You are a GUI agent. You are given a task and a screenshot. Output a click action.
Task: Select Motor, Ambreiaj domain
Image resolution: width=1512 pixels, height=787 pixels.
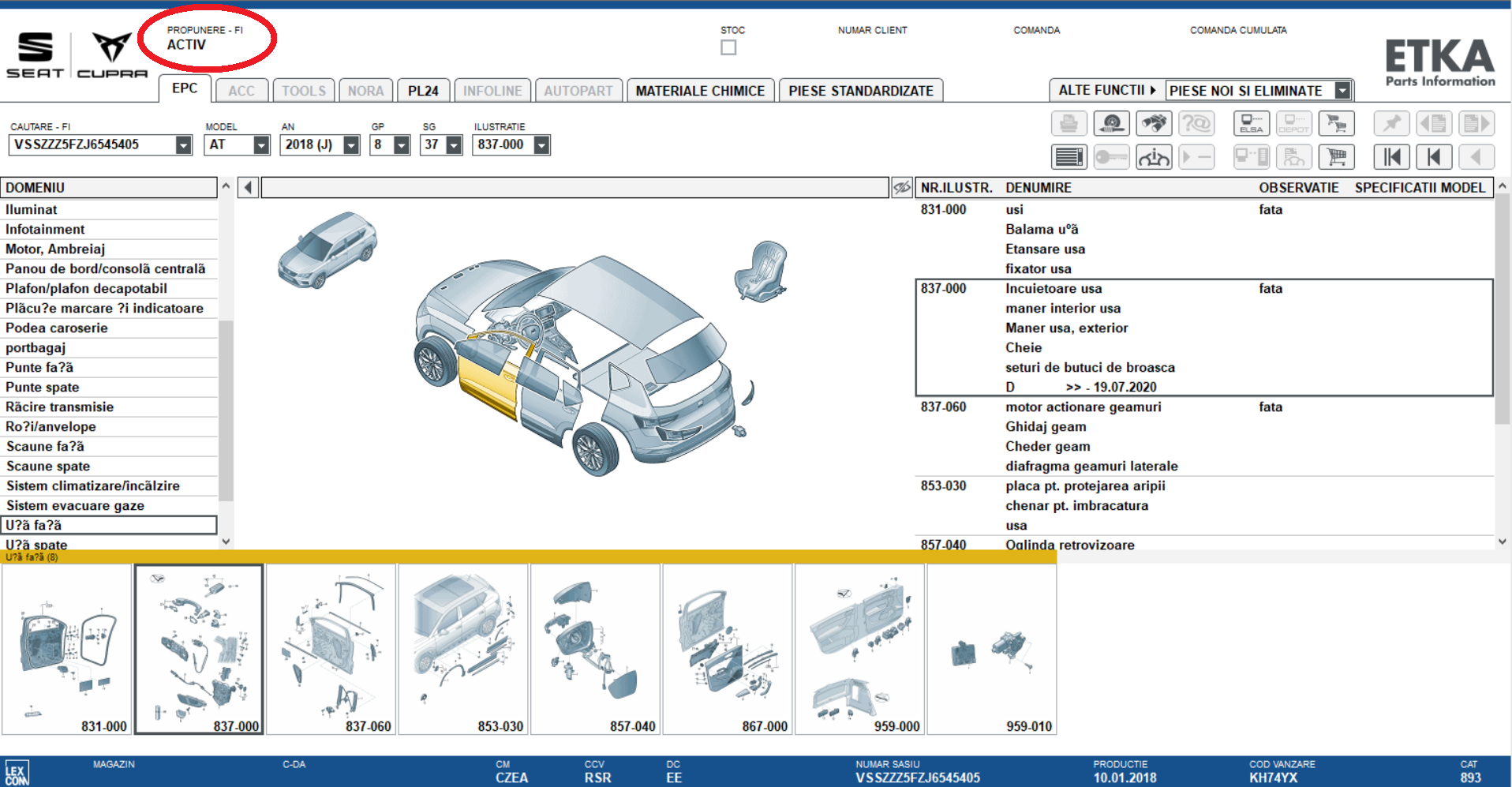[x=108, y=249]
